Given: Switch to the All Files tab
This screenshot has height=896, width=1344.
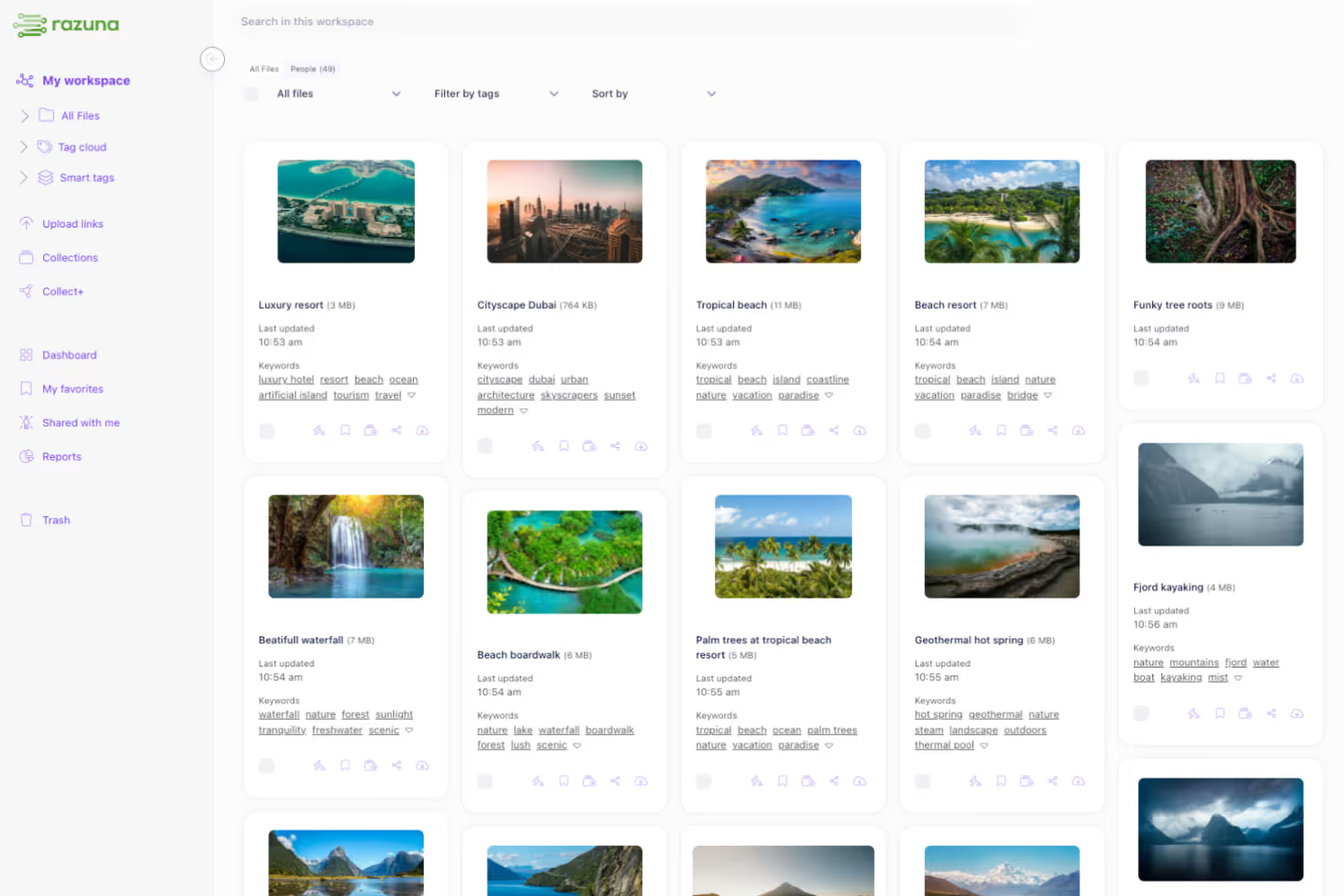Looking at the screenshot, I should 264,68.
